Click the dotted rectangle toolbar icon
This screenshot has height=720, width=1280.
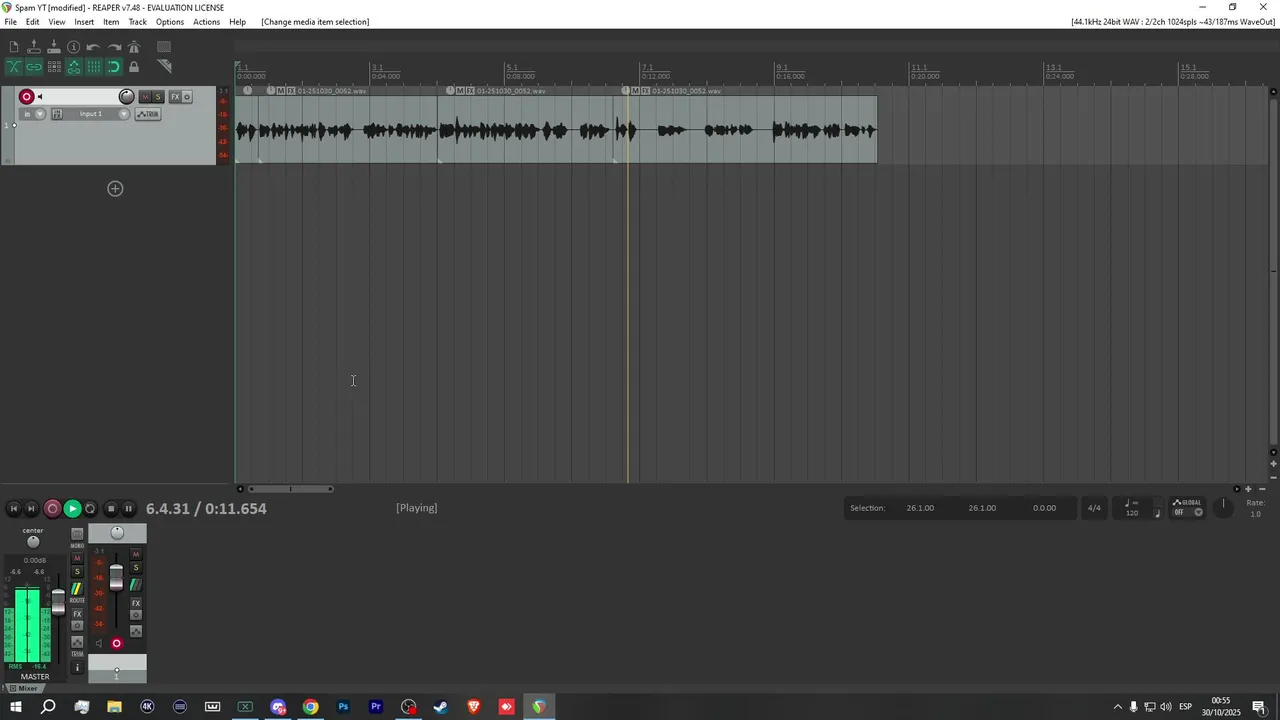pyautogui.click(x=164, y=47)
